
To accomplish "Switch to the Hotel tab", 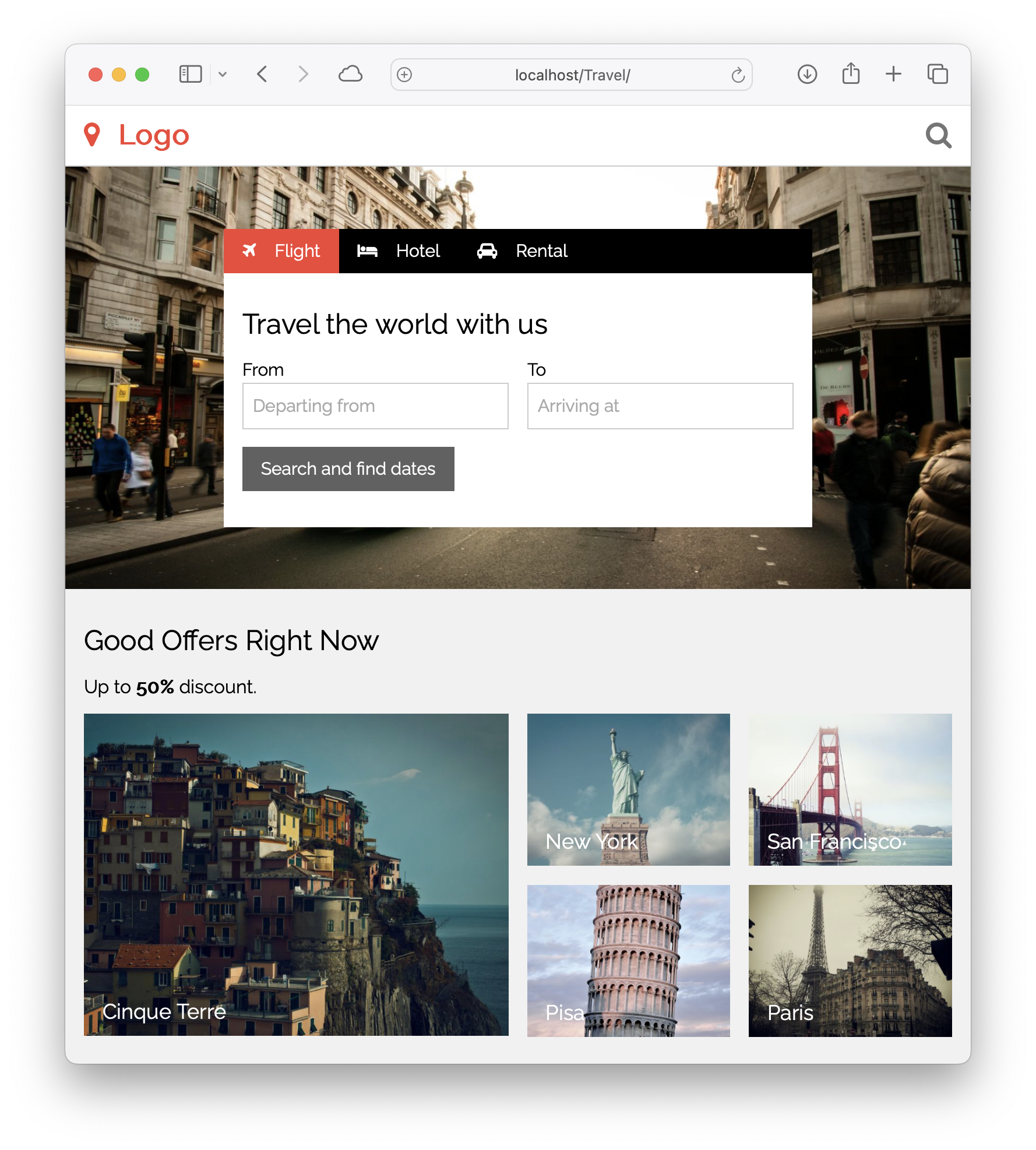I will pos(399,251).
